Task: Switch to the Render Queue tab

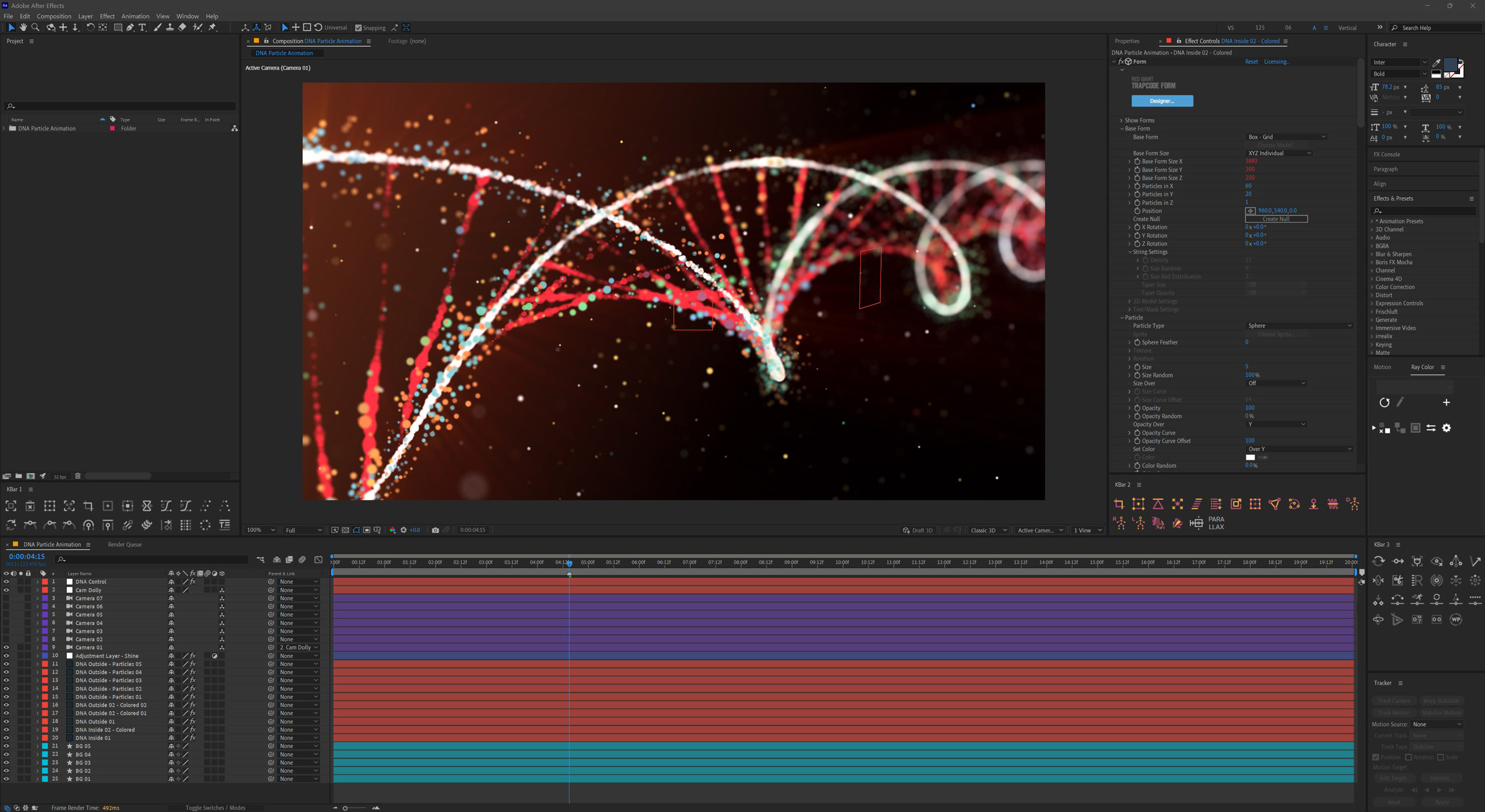Action: tap(125, 545)
